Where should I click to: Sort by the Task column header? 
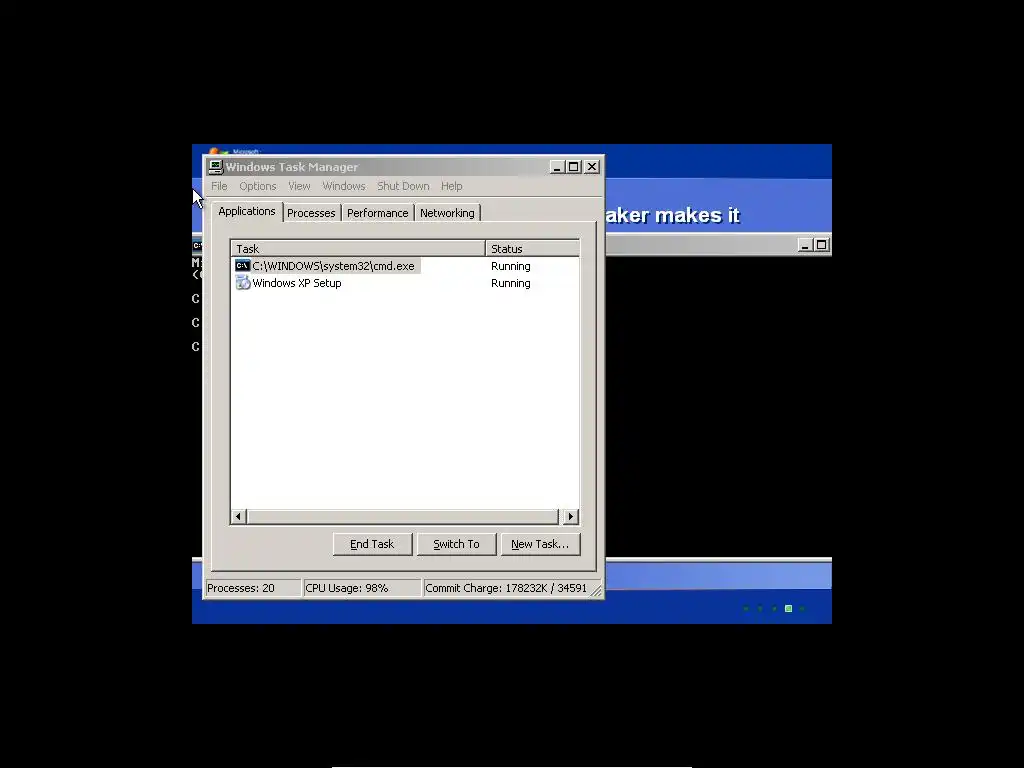[x=358, y=249]
